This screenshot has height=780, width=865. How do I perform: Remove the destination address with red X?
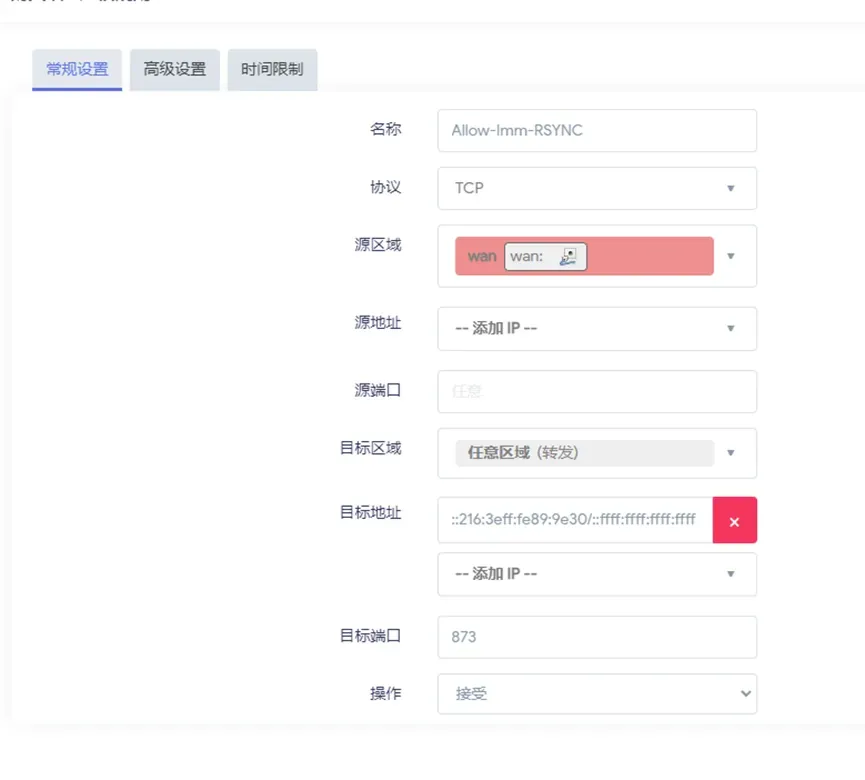[734, 520]
